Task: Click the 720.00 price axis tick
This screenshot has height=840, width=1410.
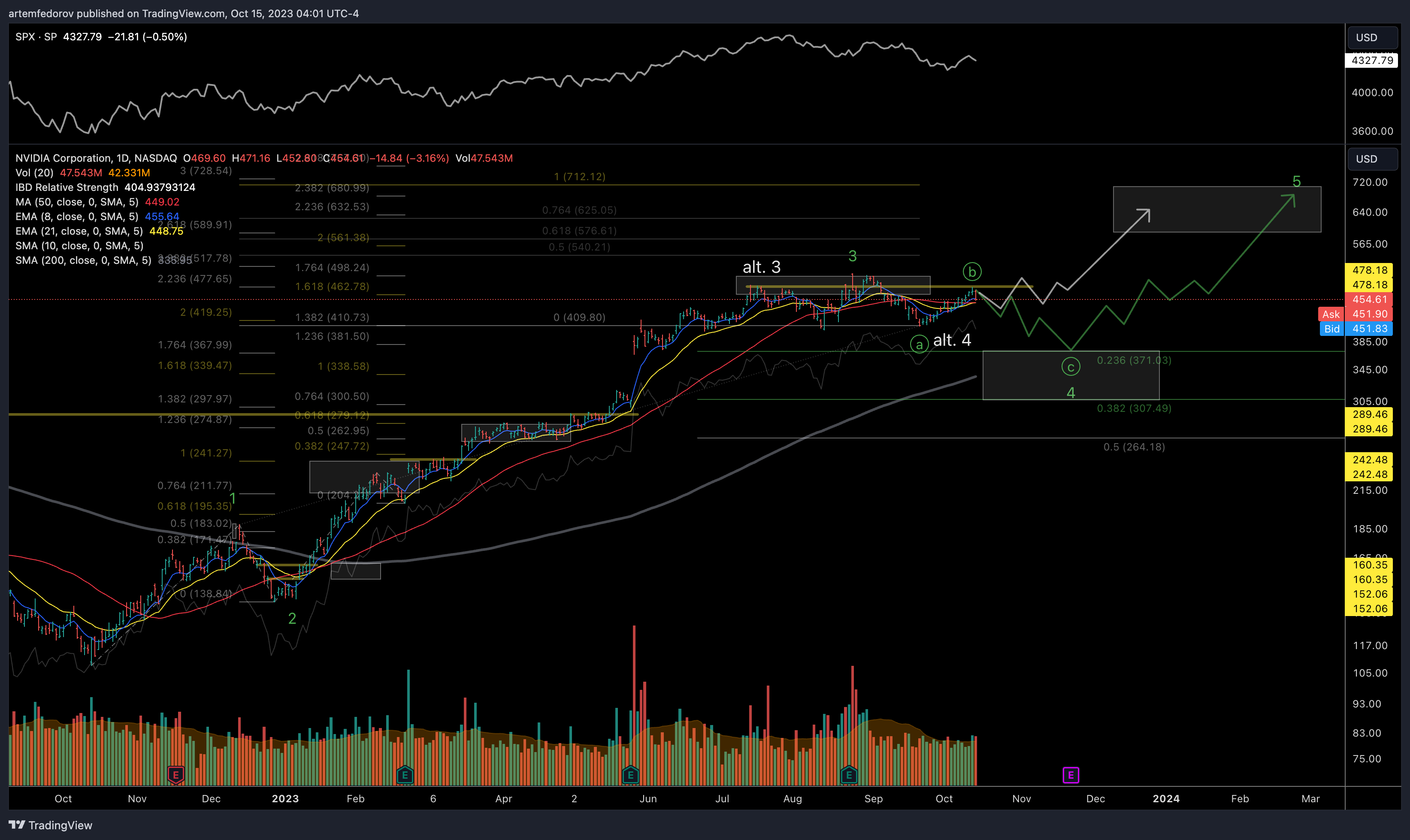Action: [1370, 182]
